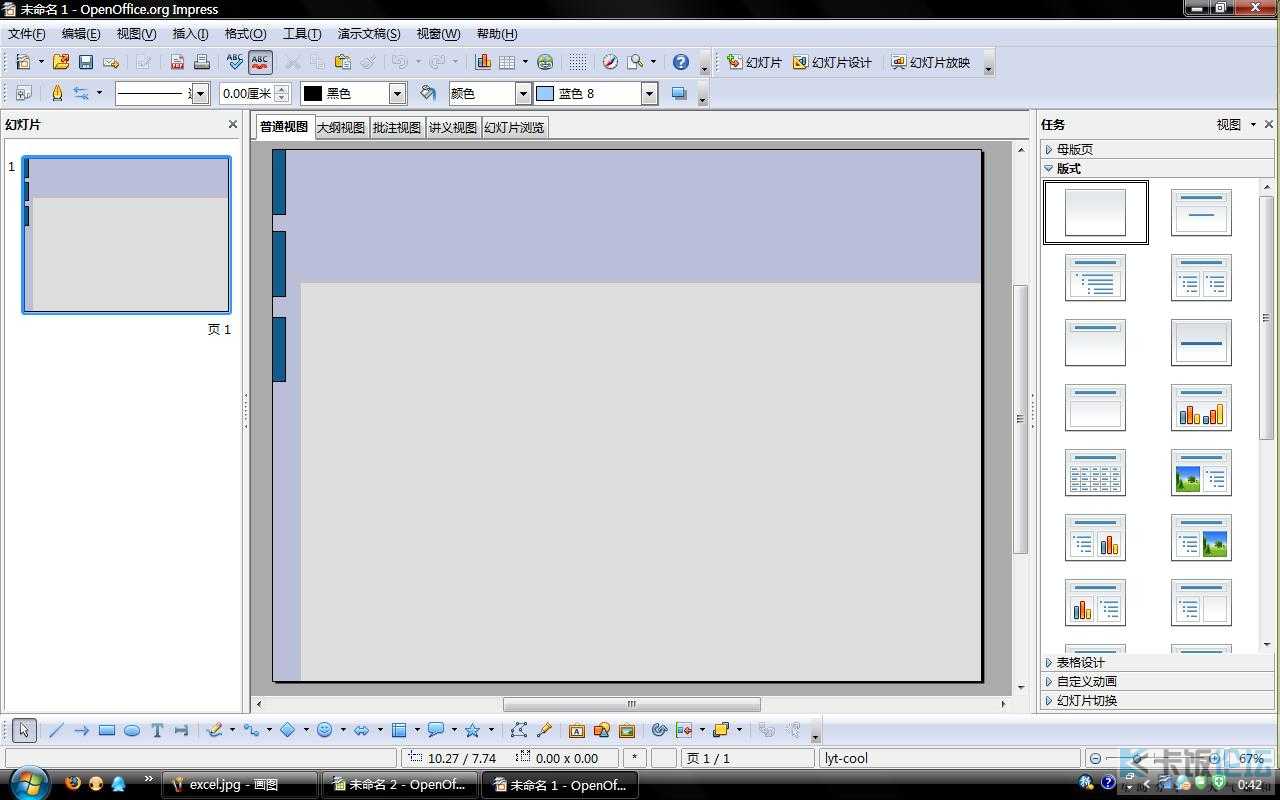This screenshot has width=1280, height=800.
Task: Open the Navigator compass icon
Action: coord(610,62)
